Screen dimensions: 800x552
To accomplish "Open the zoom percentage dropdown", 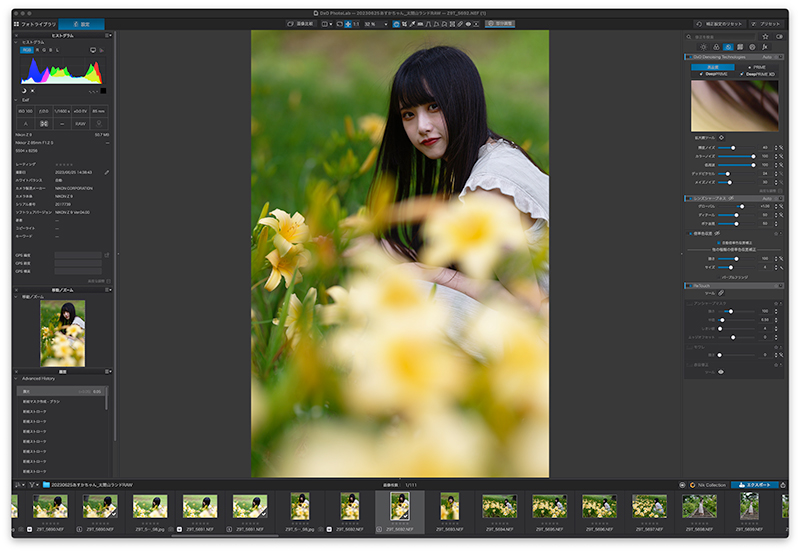I will tap(376, 24).
